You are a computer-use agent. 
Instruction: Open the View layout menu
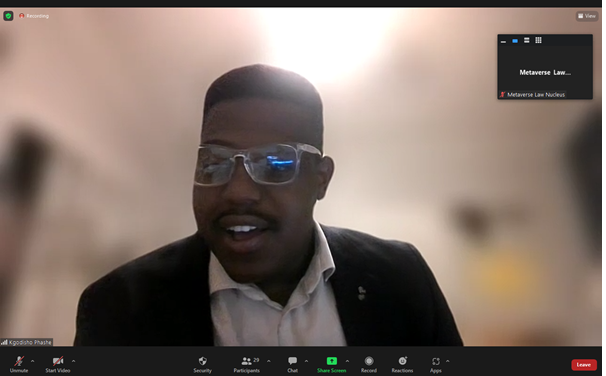point(587,16)
